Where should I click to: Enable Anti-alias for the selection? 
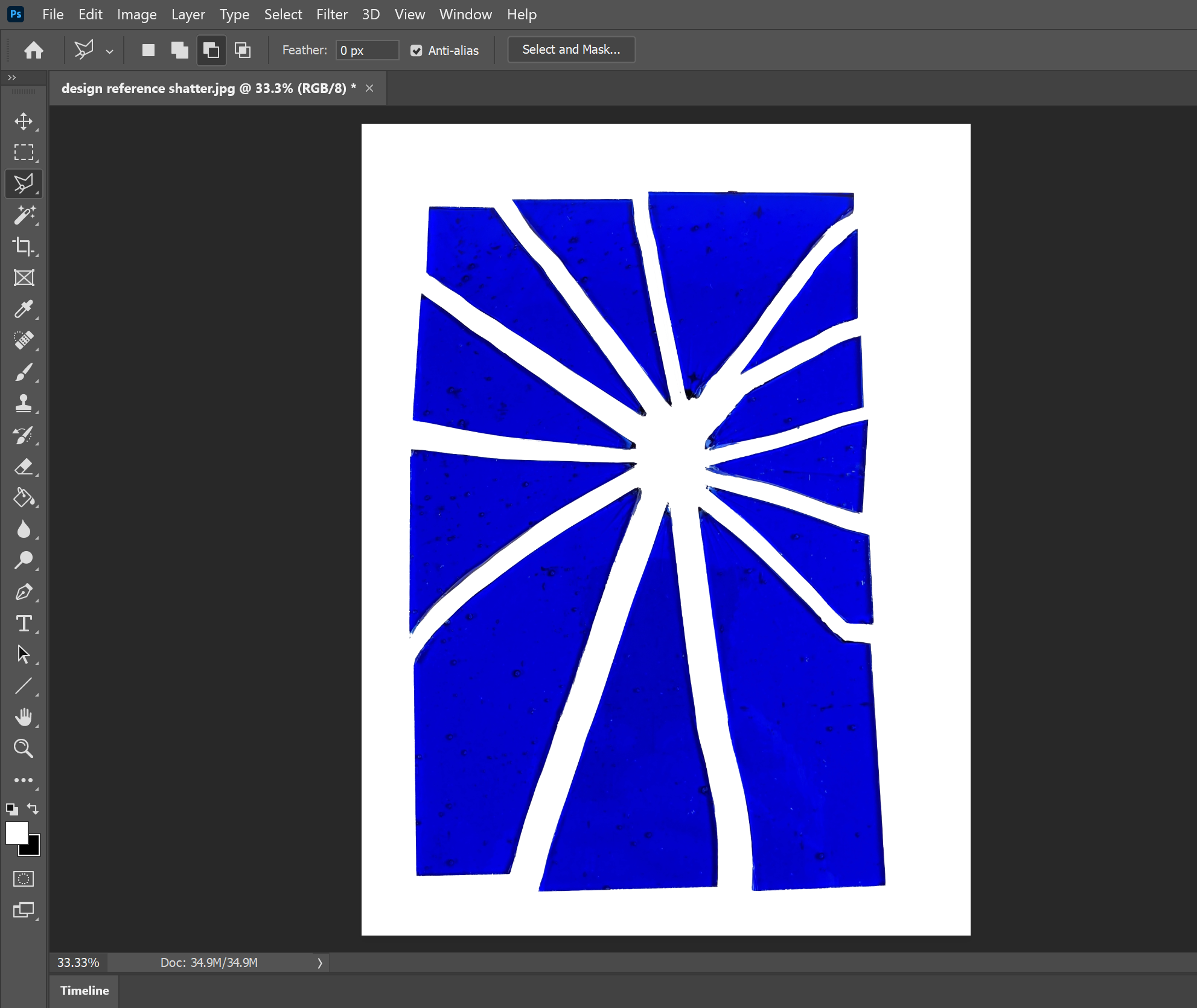[x=417, y=50]
